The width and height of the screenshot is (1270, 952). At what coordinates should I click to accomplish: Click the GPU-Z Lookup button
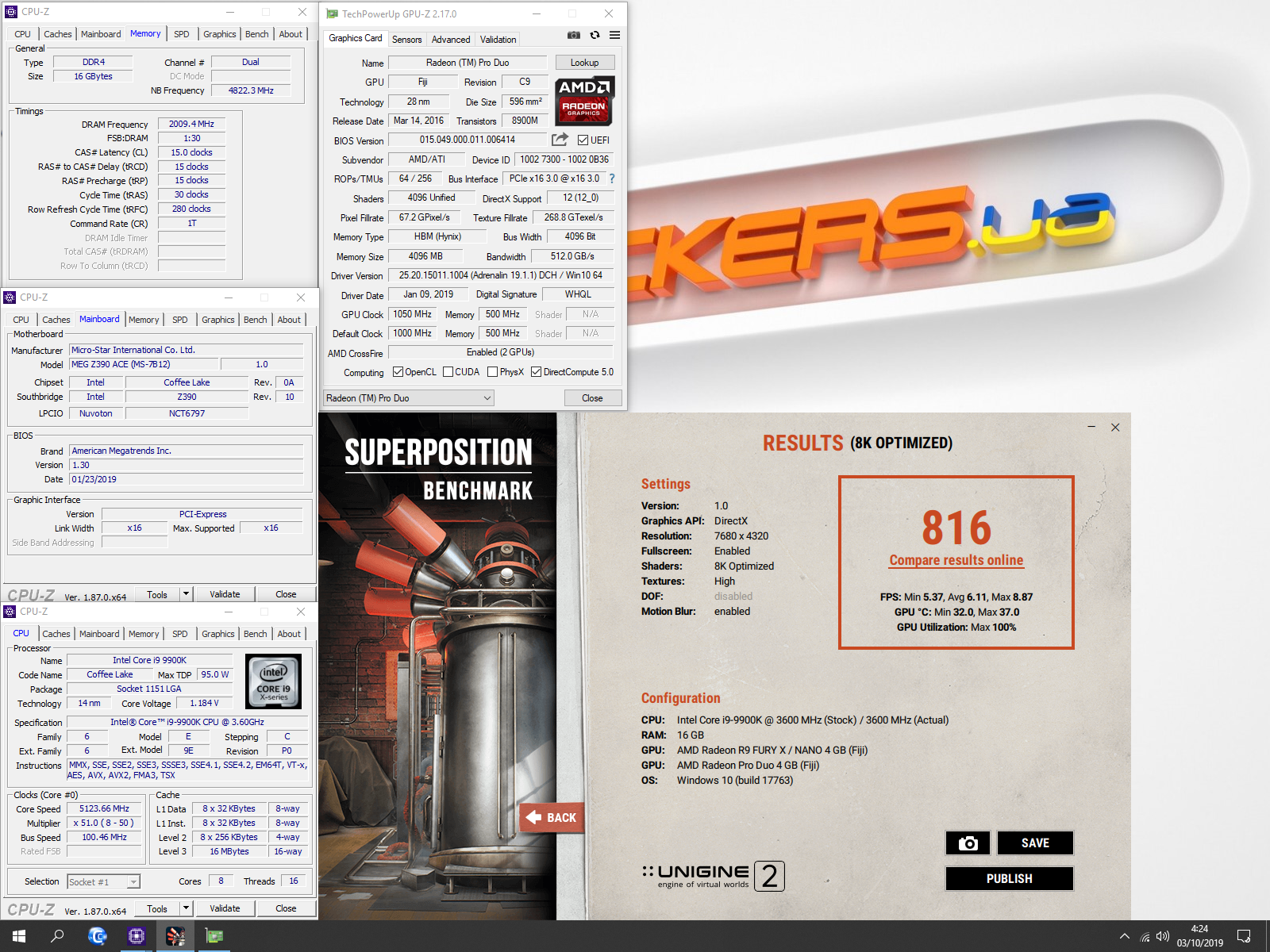click(584, 63)
